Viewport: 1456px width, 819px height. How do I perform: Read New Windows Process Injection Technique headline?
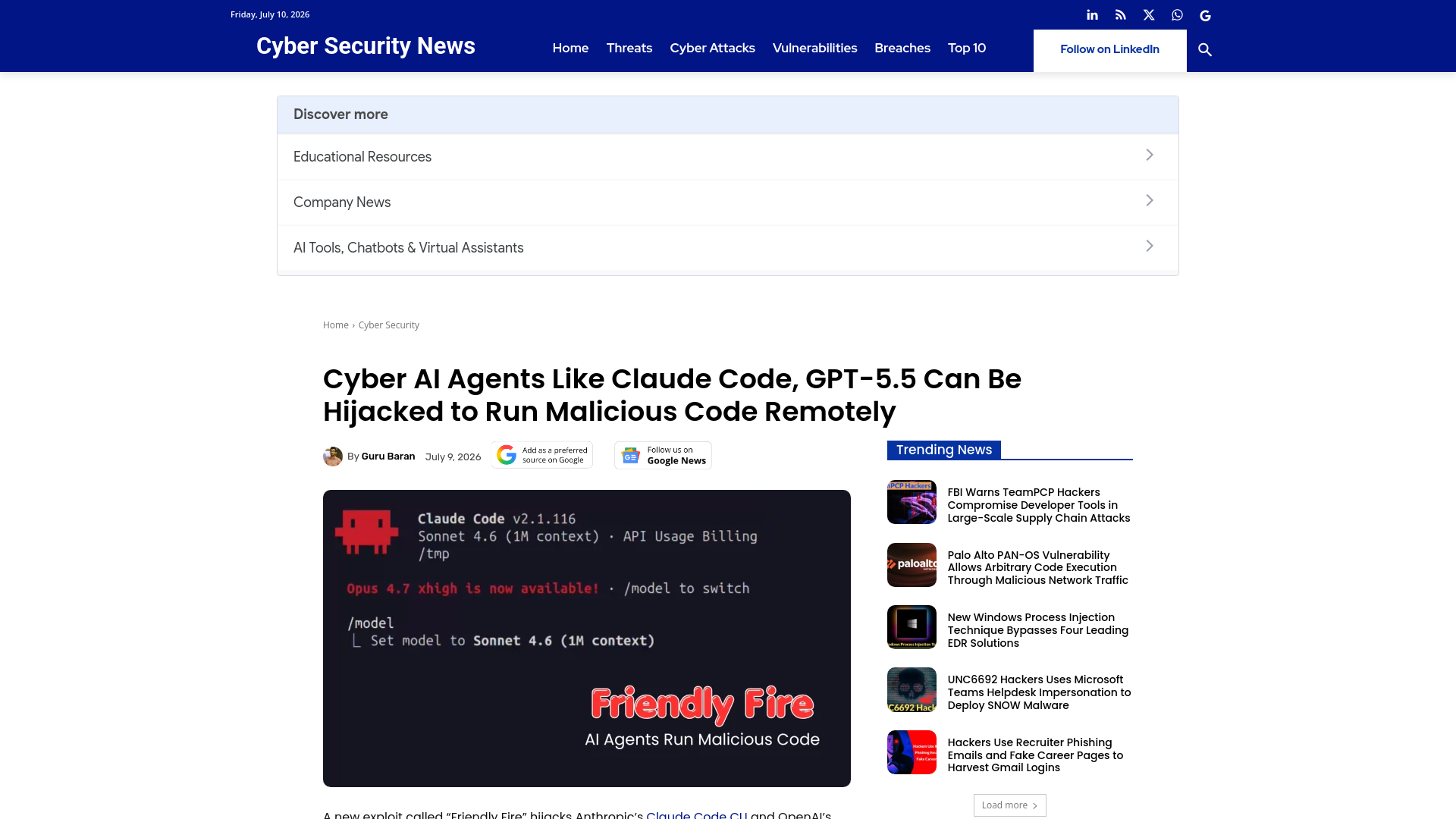(1038, 630)
